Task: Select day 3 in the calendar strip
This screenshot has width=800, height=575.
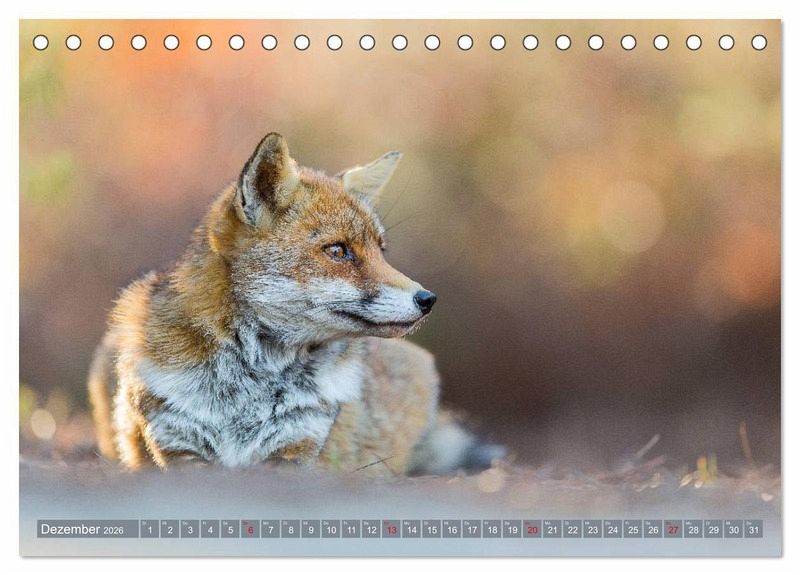Action: pos(190,529)
